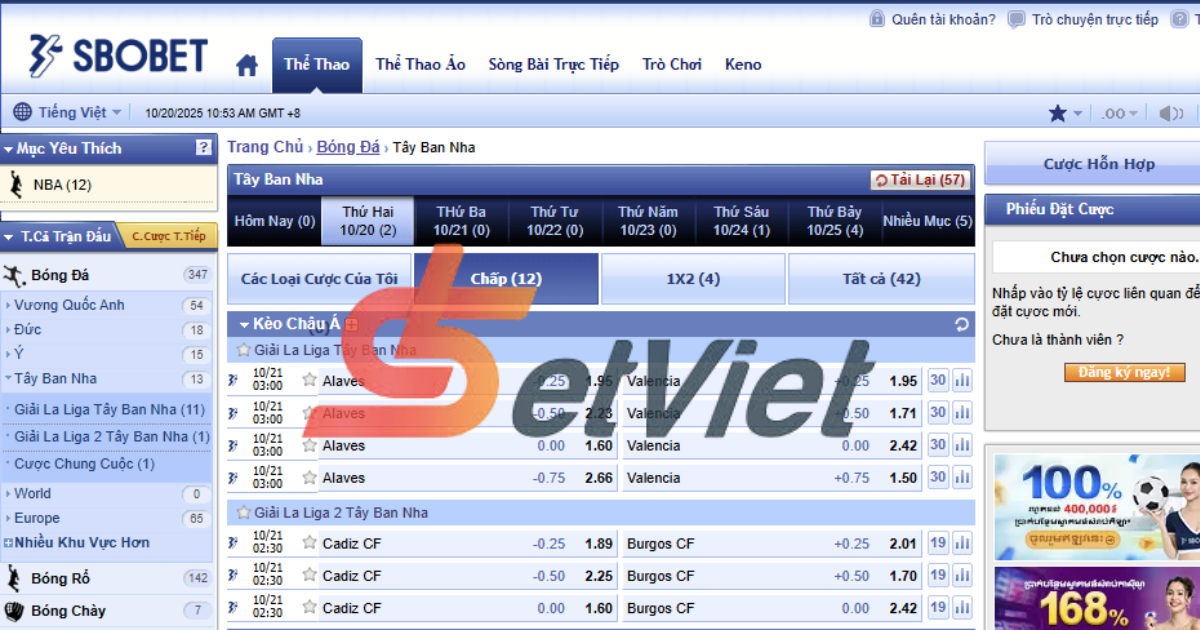
Task: Select the 1X2 (4) bet type tab
Action: (x=693, y=279)
